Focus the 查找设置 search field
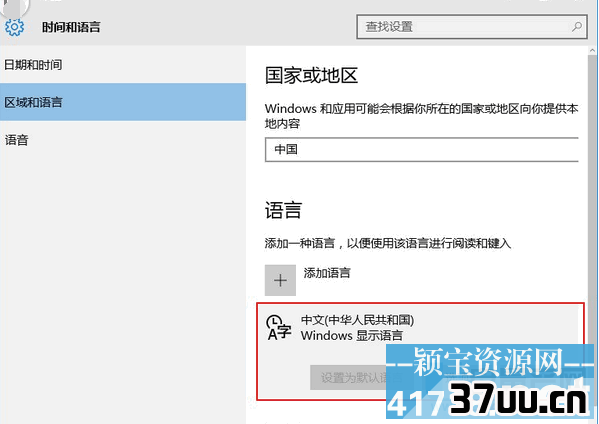The height and width of the screenshot is (424, 599). coord(472,27)
